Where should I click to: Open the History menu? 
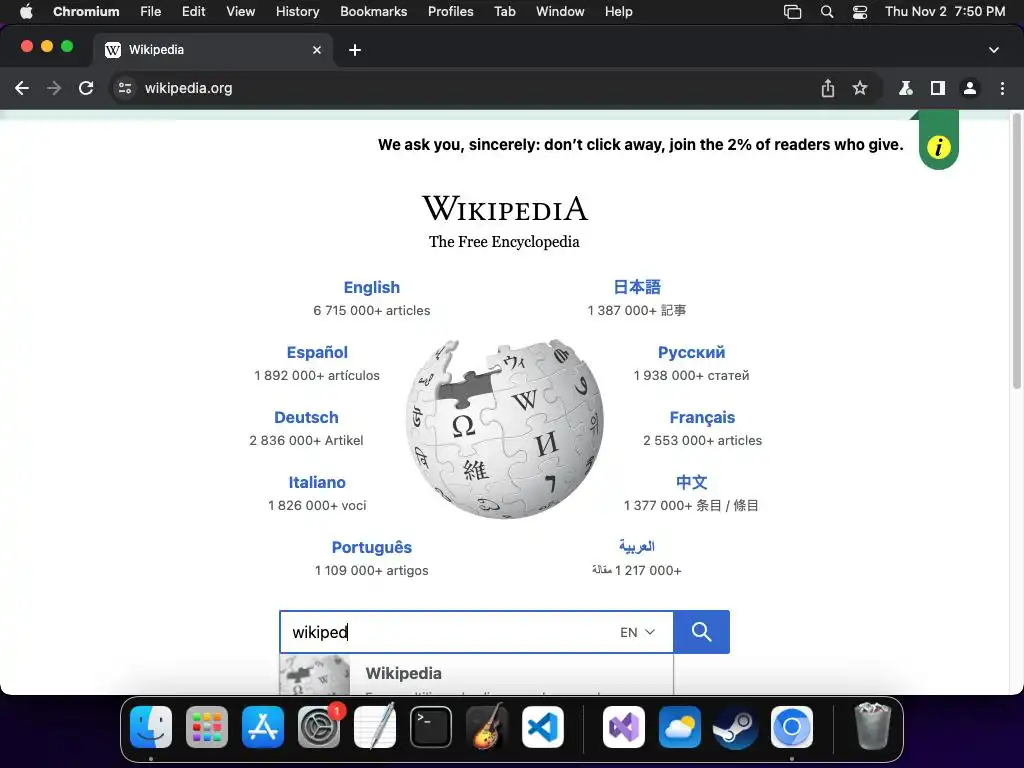click(x=297, y=12)
